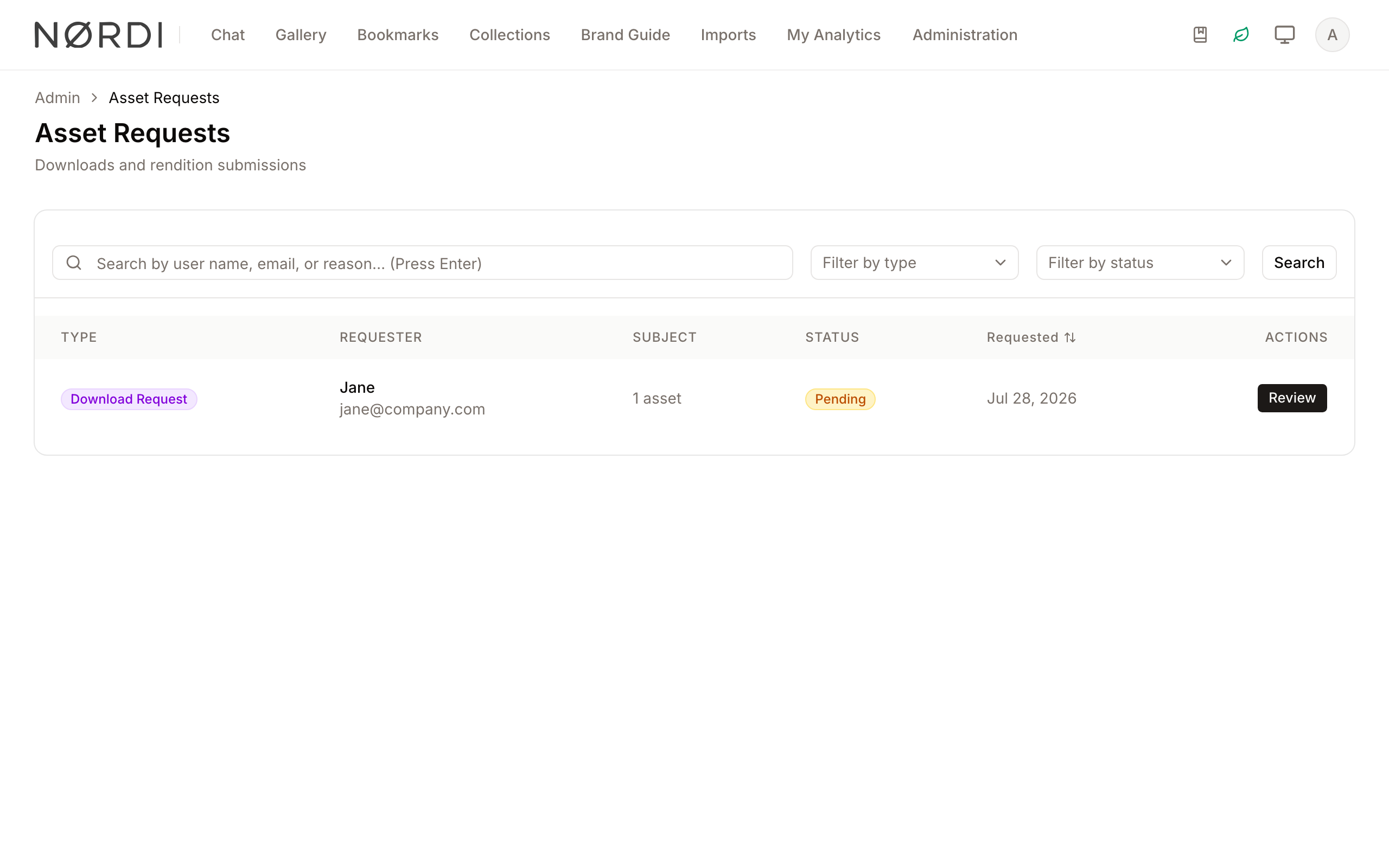The width and height of the screenshot is (1389, 868).
Task: Focus the search by user name field
Action: point(423,263)
